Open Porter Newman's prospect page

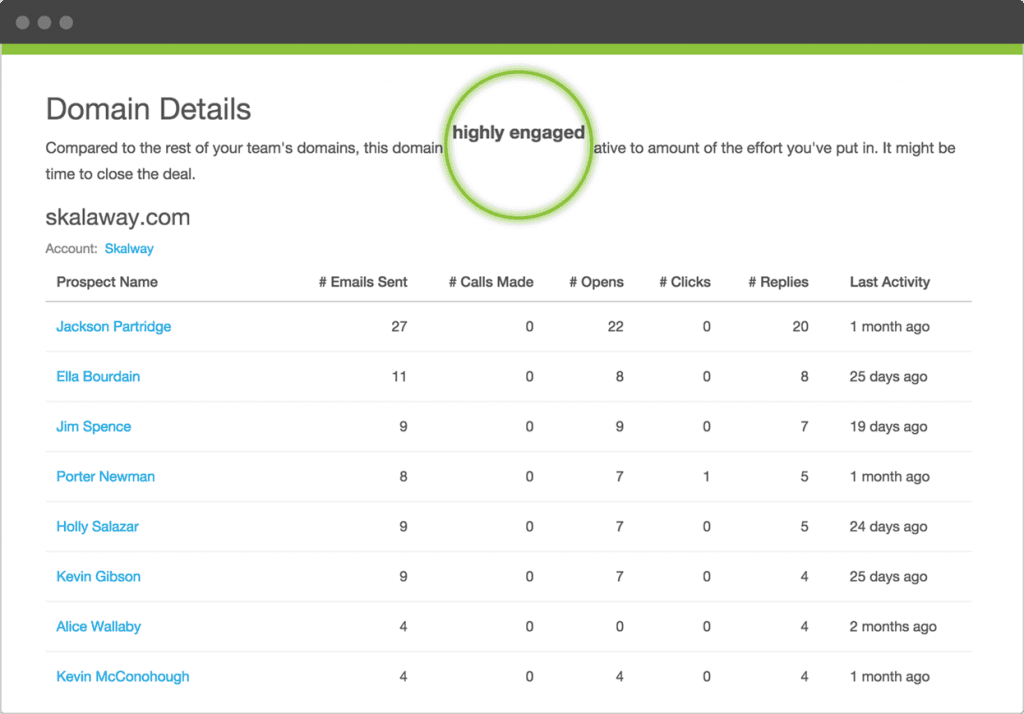coord(105,477)
